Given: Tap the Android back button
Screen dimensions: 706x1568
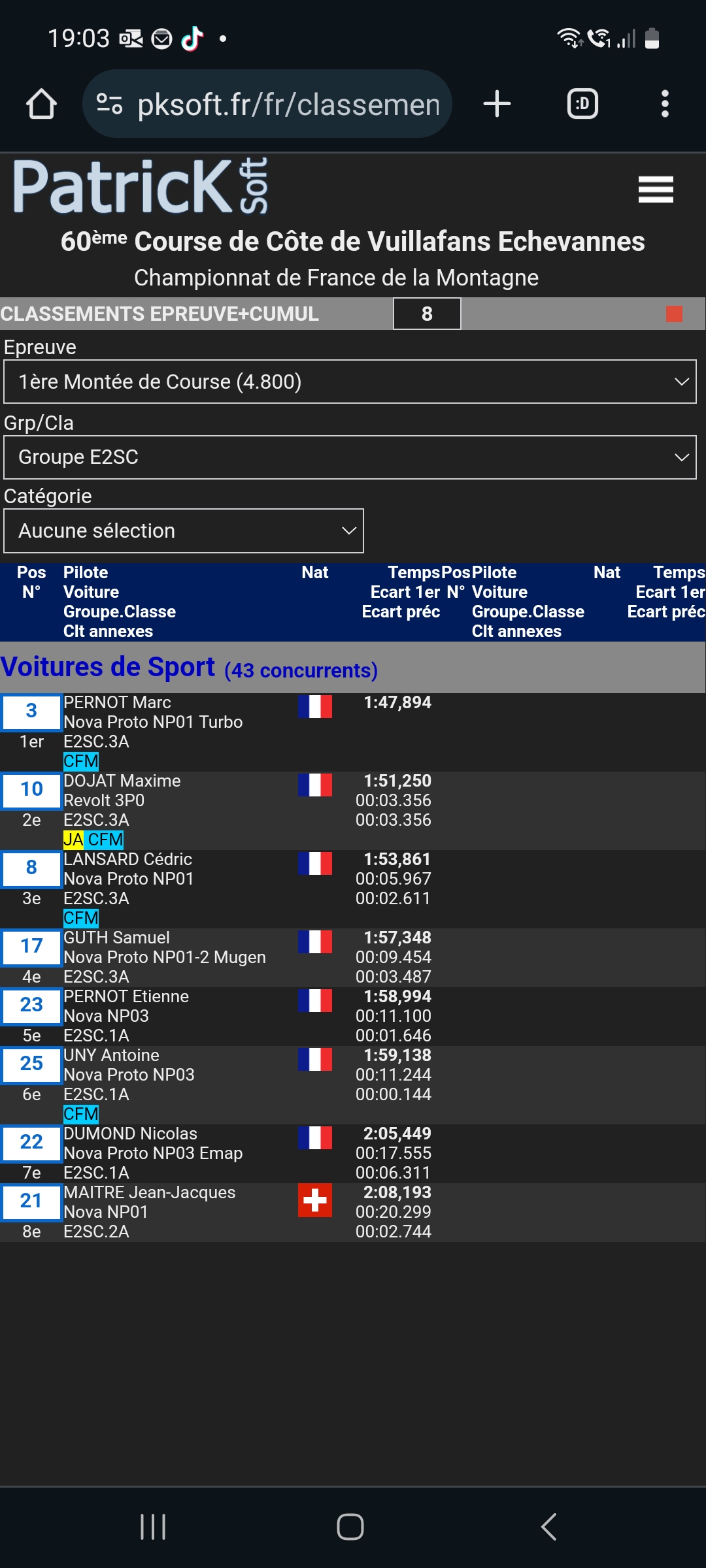Looking at the screenshot, I should click(x=549, y=1527).
